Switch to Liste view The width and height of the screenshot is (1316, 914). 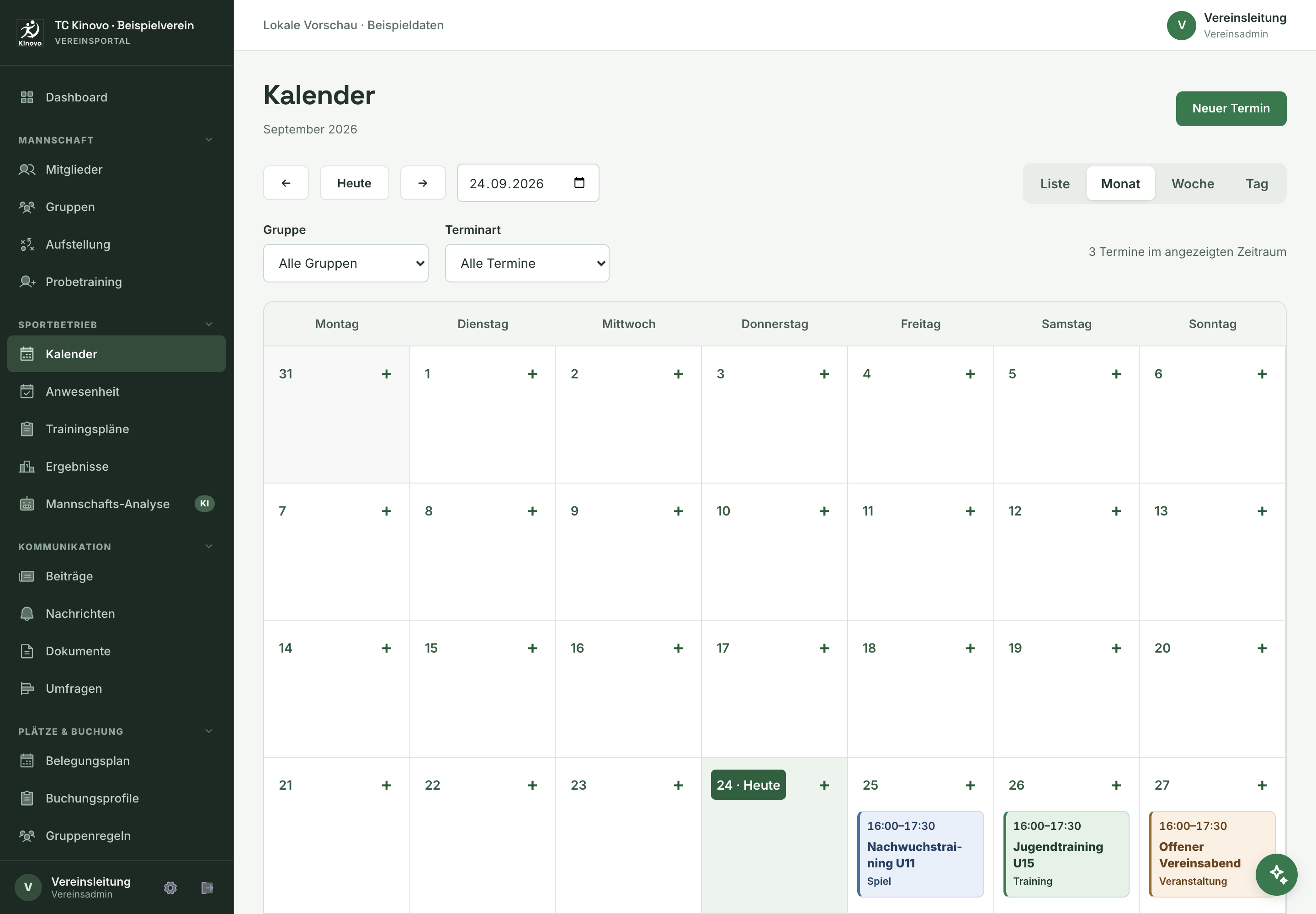click(x=1055, y=184)
